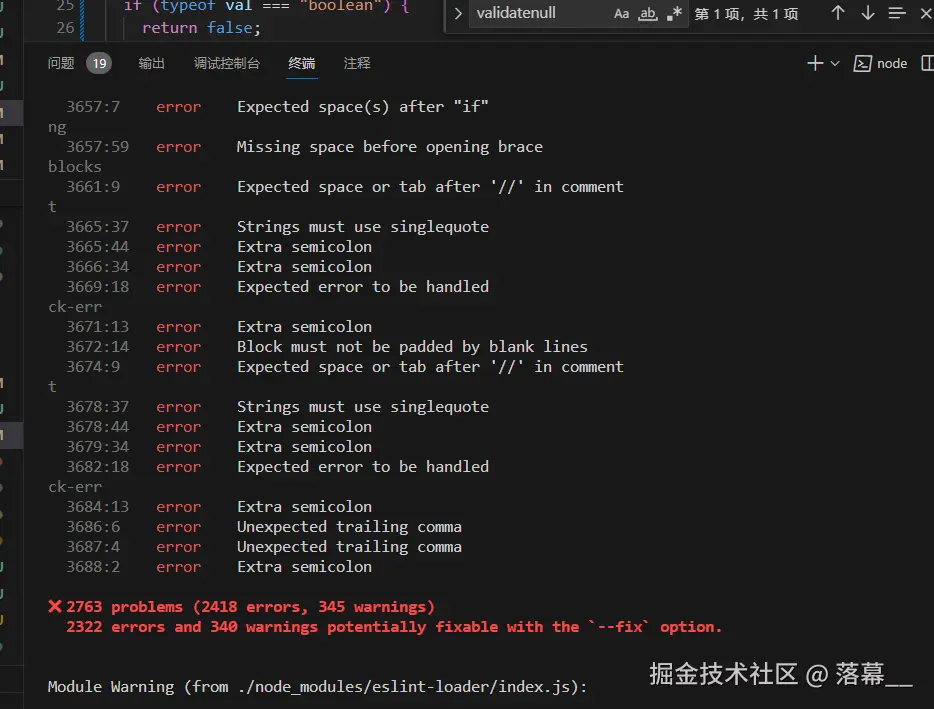
Task: Click 'Expected space(s) after "if"' message
Action: pos(363,107)
